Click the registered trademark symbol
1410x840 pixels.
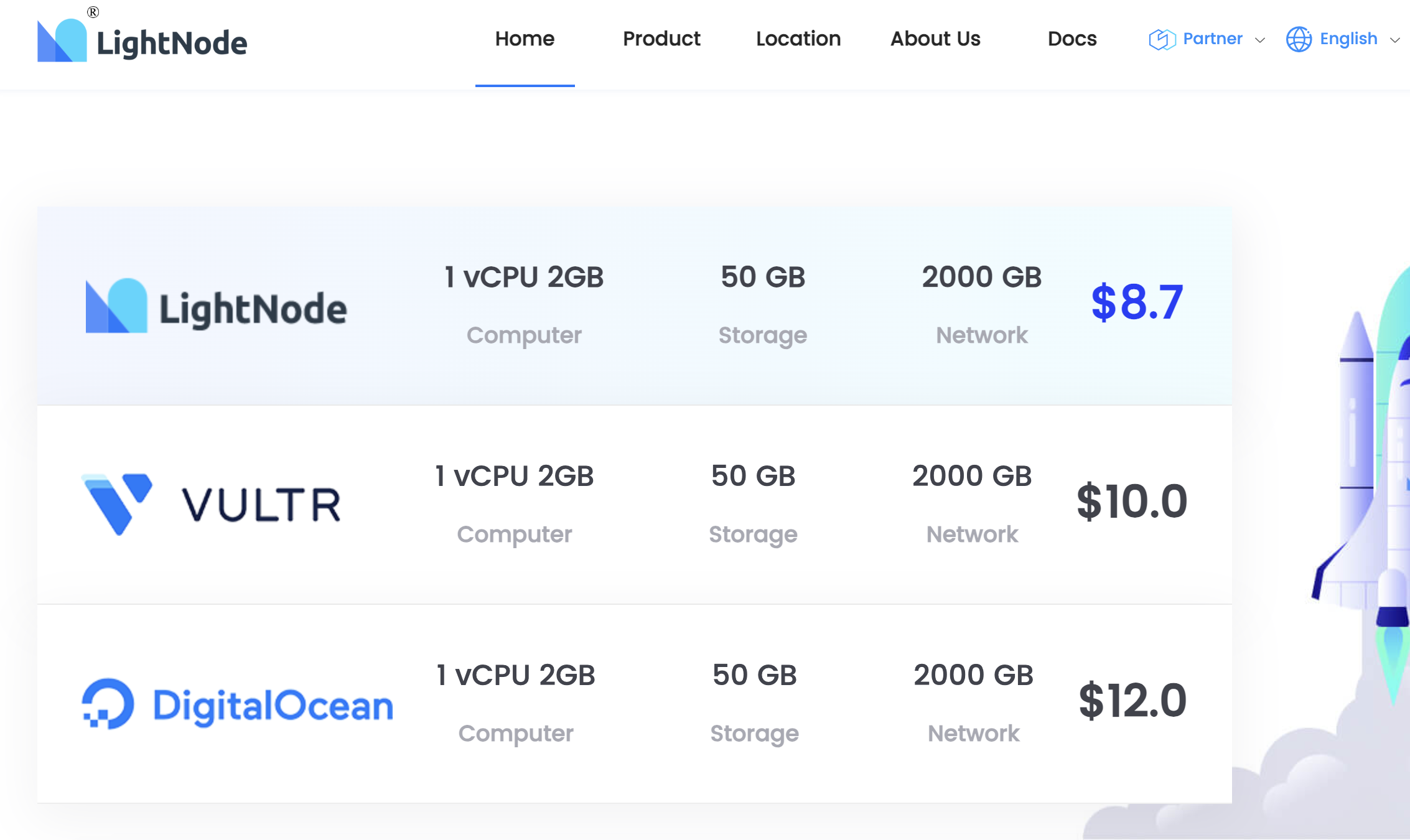click(x=93, y=12)
